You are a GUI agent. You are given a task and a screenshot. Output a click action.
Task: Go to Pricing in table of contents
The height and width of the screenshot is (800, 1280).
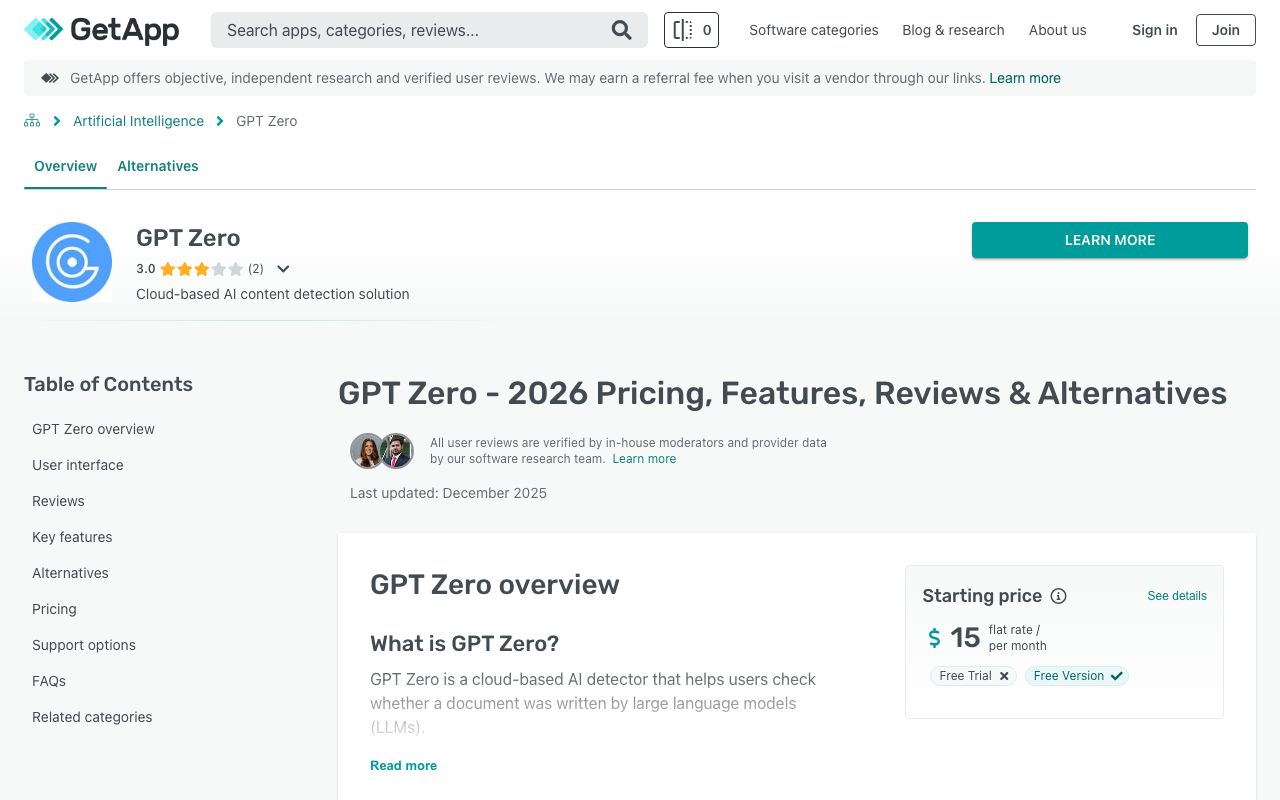coord(54,609)
